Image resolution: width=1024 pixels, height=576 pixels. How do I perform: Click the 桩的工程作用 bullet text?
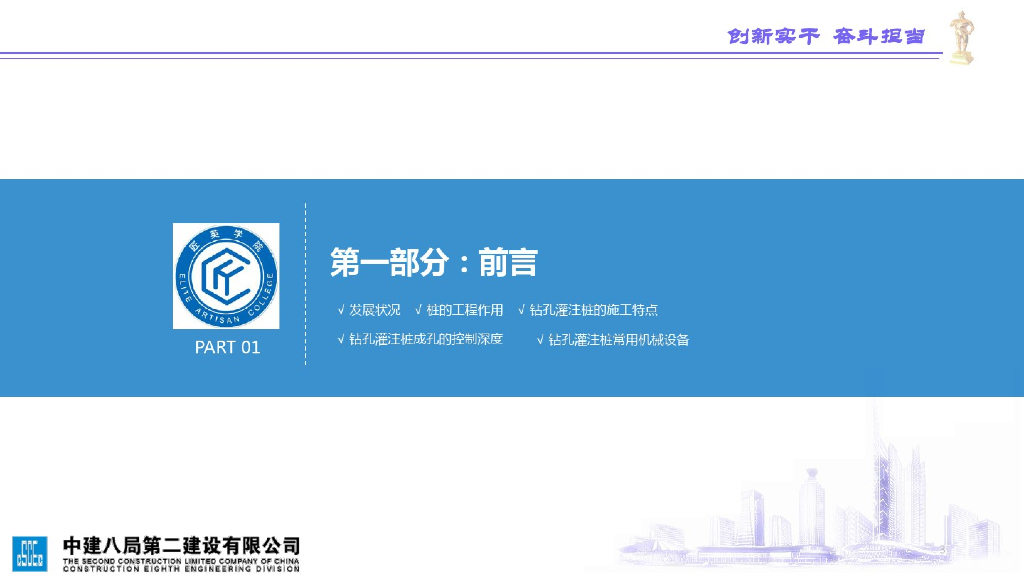(x=465, y=311)
